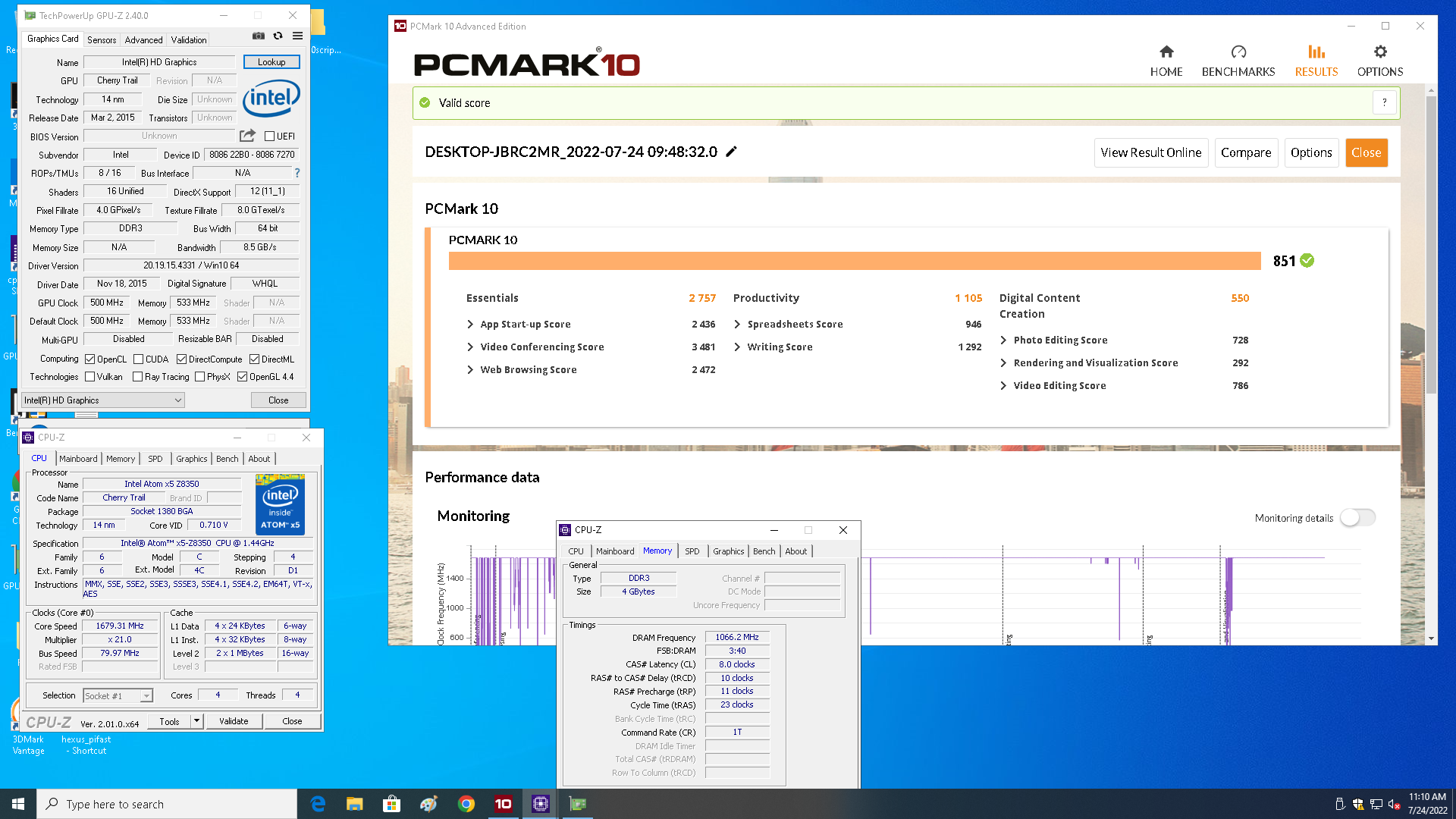This screenshot has width=1456, height=819.
Task: Toggle the UEFI checkbox
Action: click(269, 136)
